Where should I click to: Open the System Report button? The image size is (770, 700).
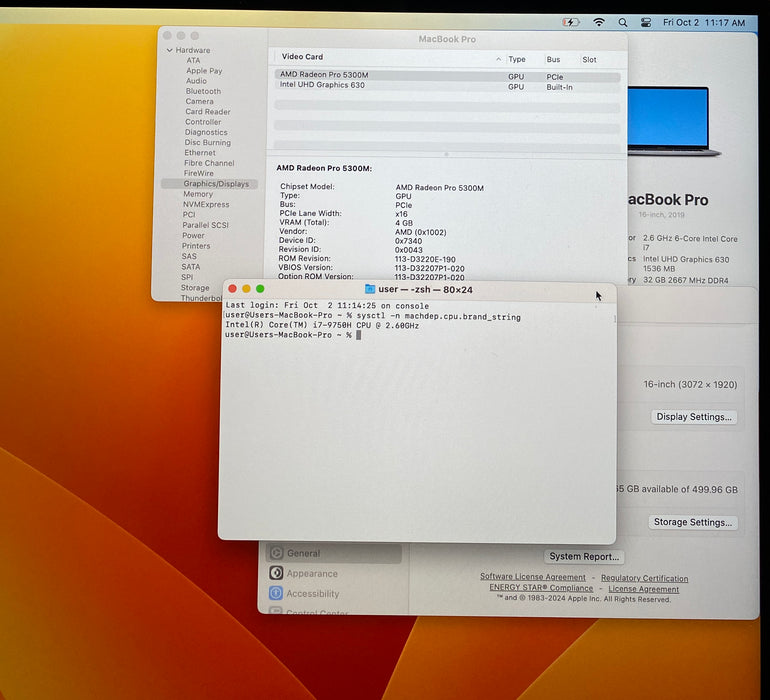coord(584,556)
